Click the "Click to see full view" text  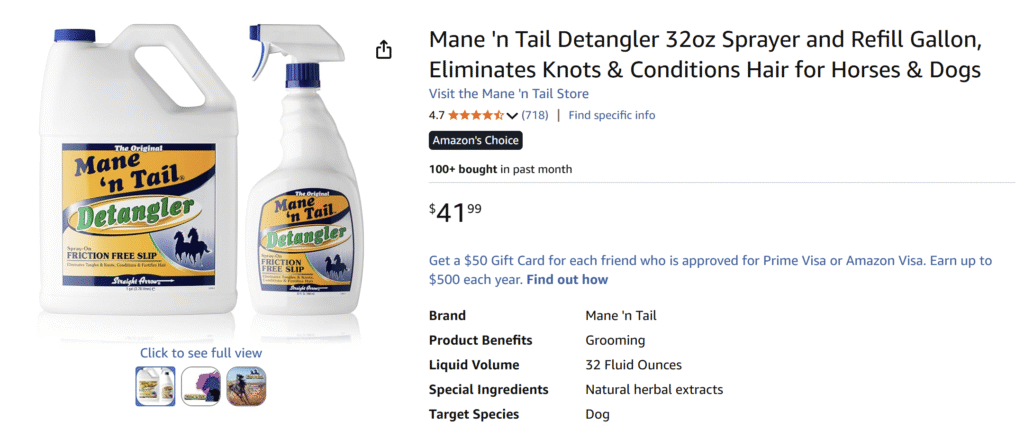pos(201,353)
